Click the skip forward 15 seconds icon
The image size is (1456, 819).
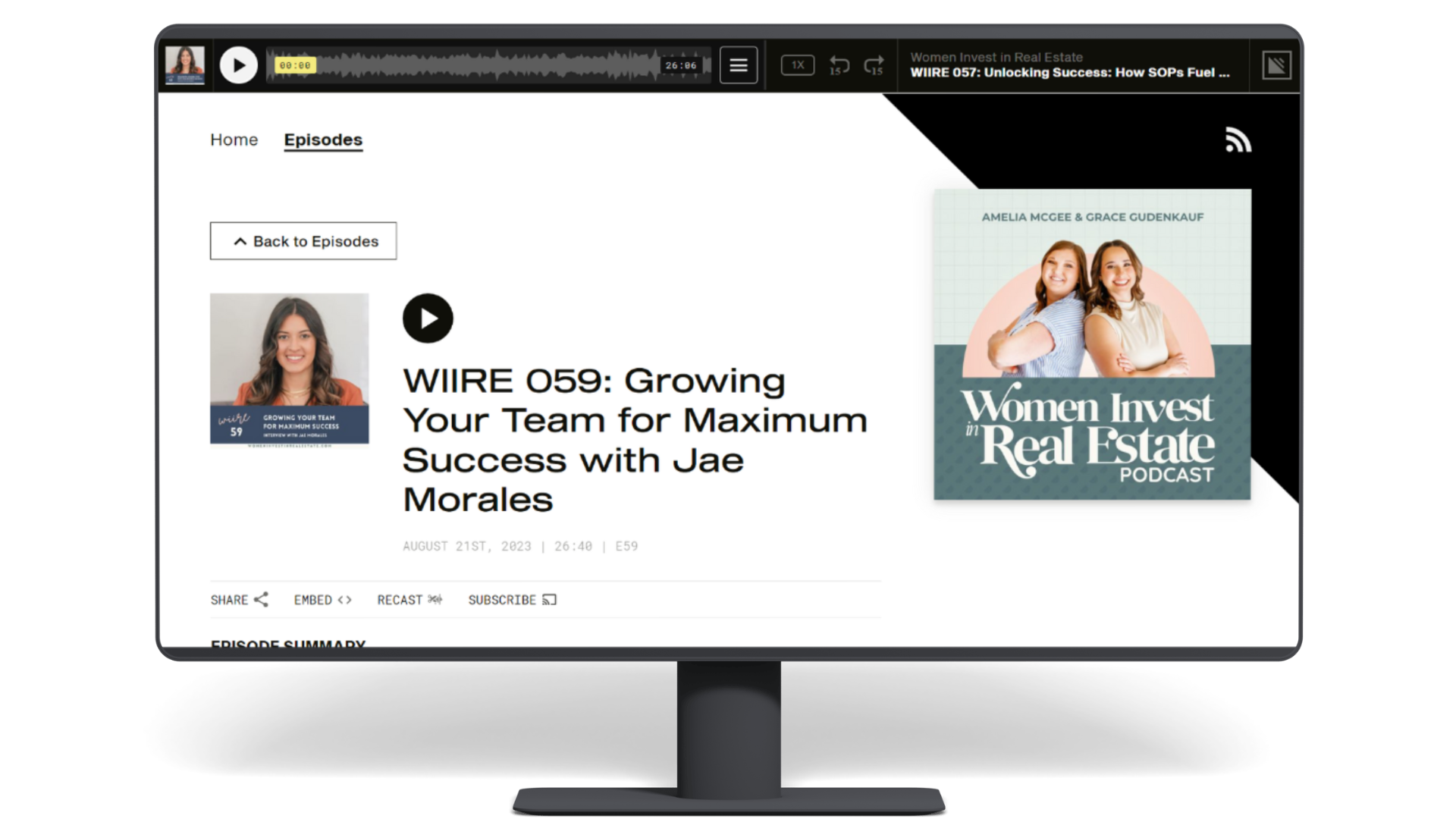pyautogui.click(x=874, y=64)
